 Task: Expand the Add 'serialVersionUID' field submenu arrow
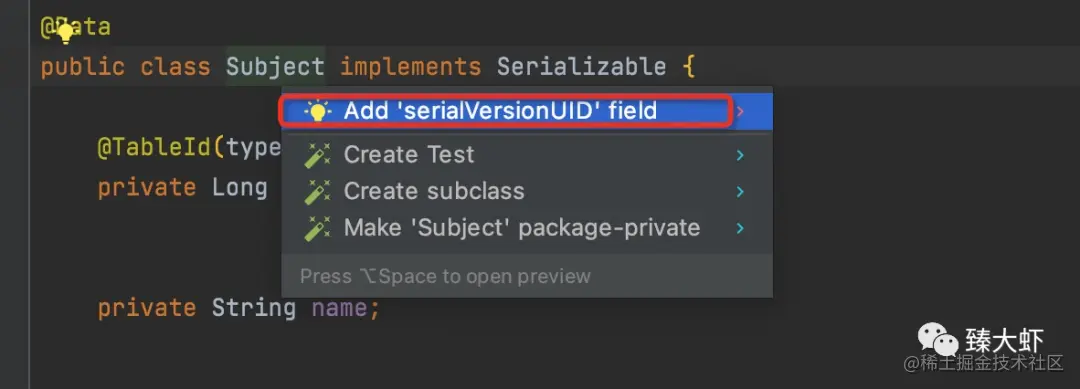pyautogui.click(x=740, y=111)
